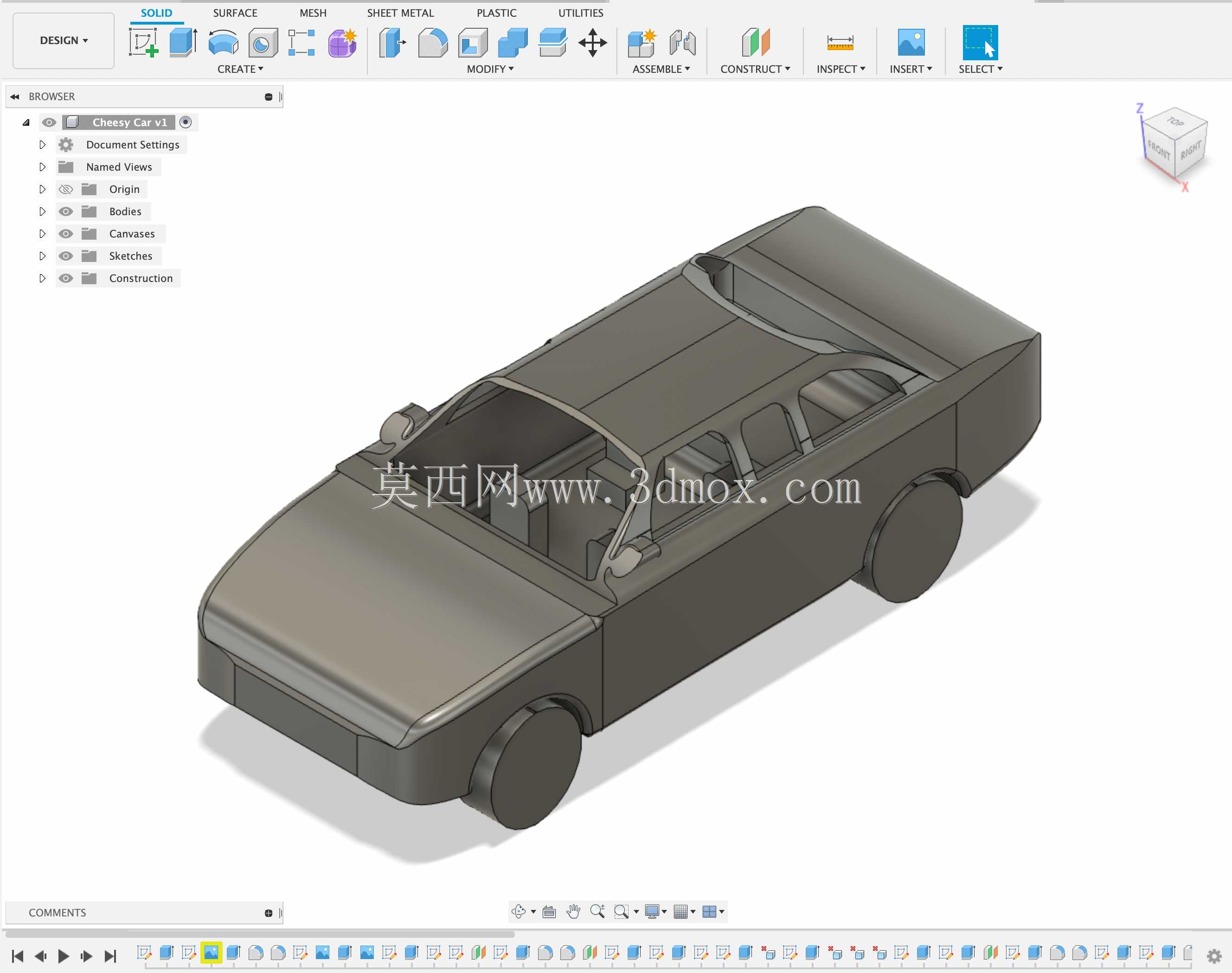Screen dimensions: 1232x973
Task: Click the Orbit navigation icon
Action: pyautogui.click(x=519, y=911)
